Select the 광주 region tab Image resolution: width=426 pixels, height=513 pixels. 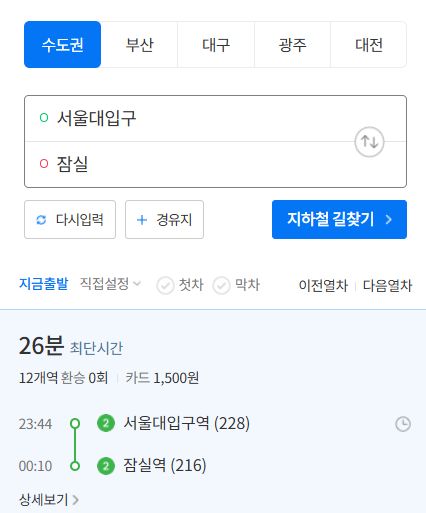tap(292, 44)
